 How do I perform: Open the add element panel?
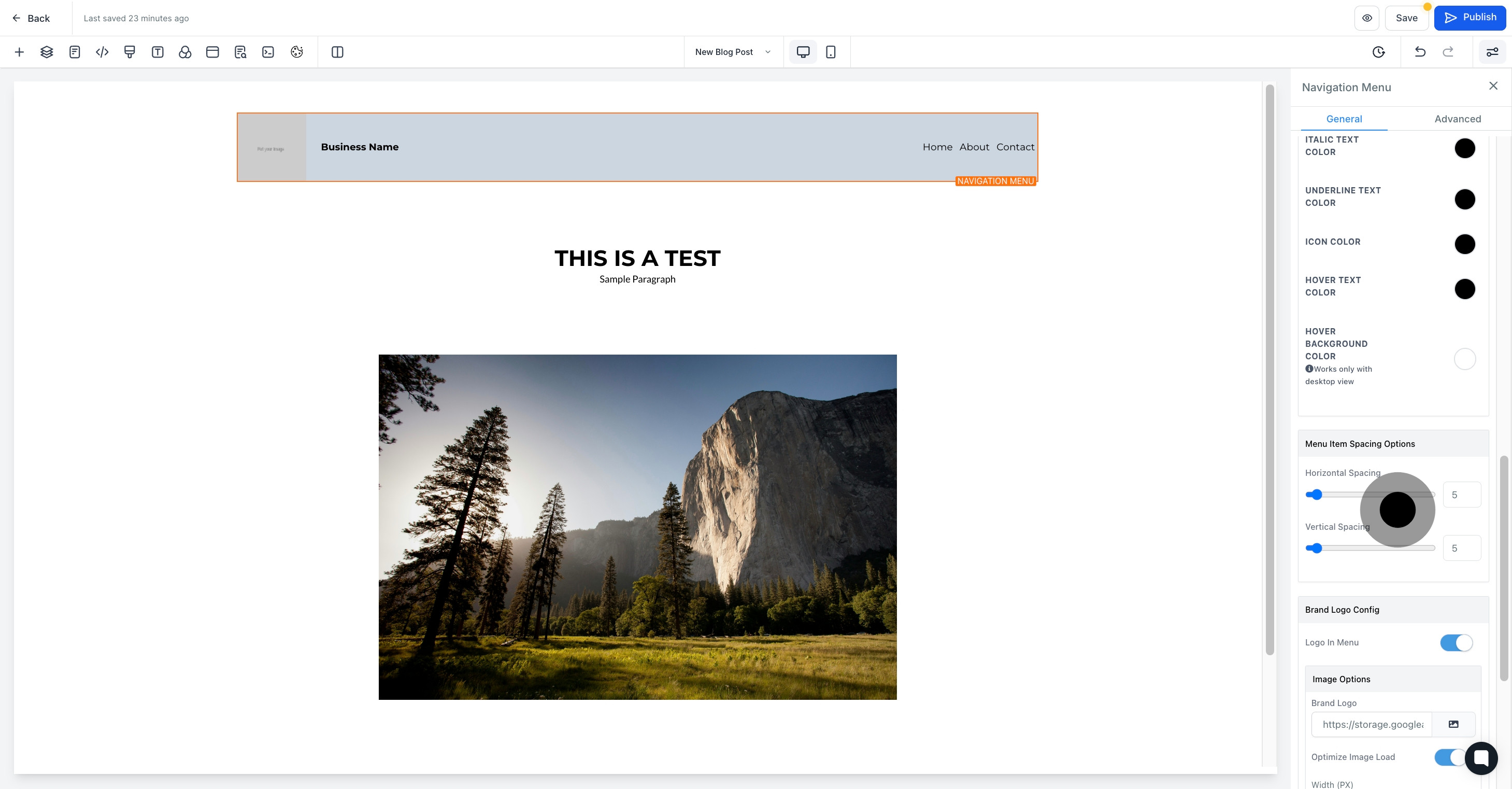pos(19,52)
